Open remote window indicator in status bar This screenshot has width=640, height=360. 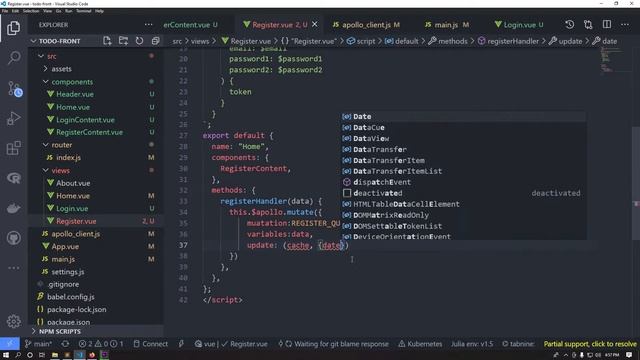click(x=10, y=344)
